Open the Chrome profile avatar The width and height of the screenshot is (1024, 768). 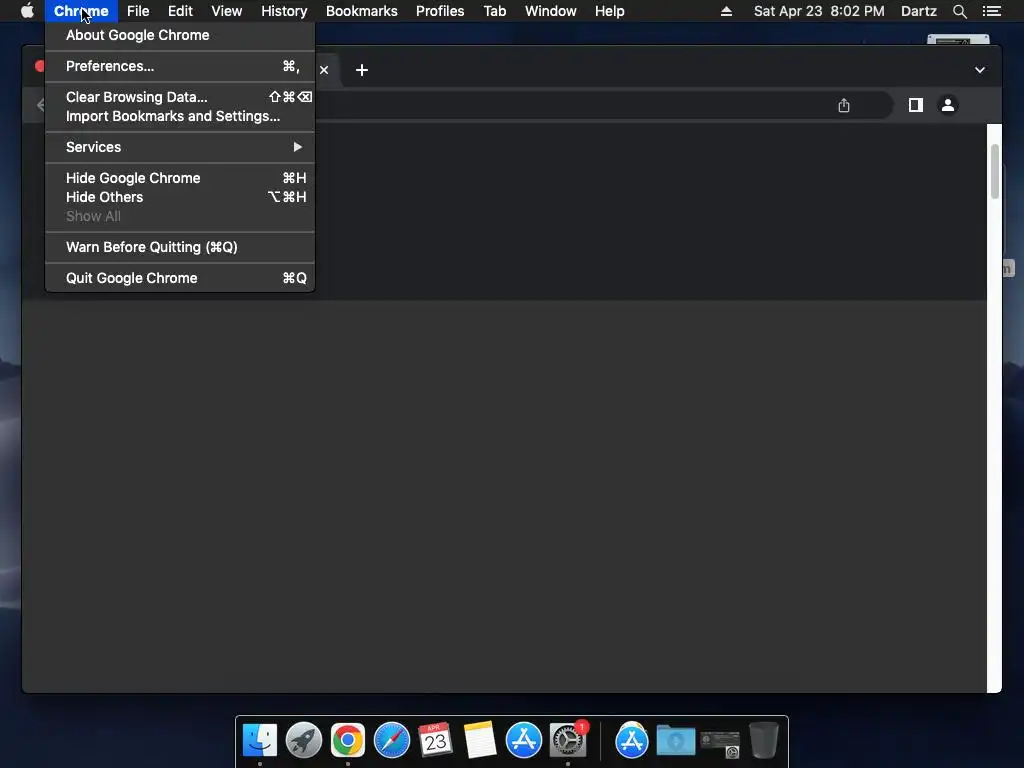click(948, 105)
